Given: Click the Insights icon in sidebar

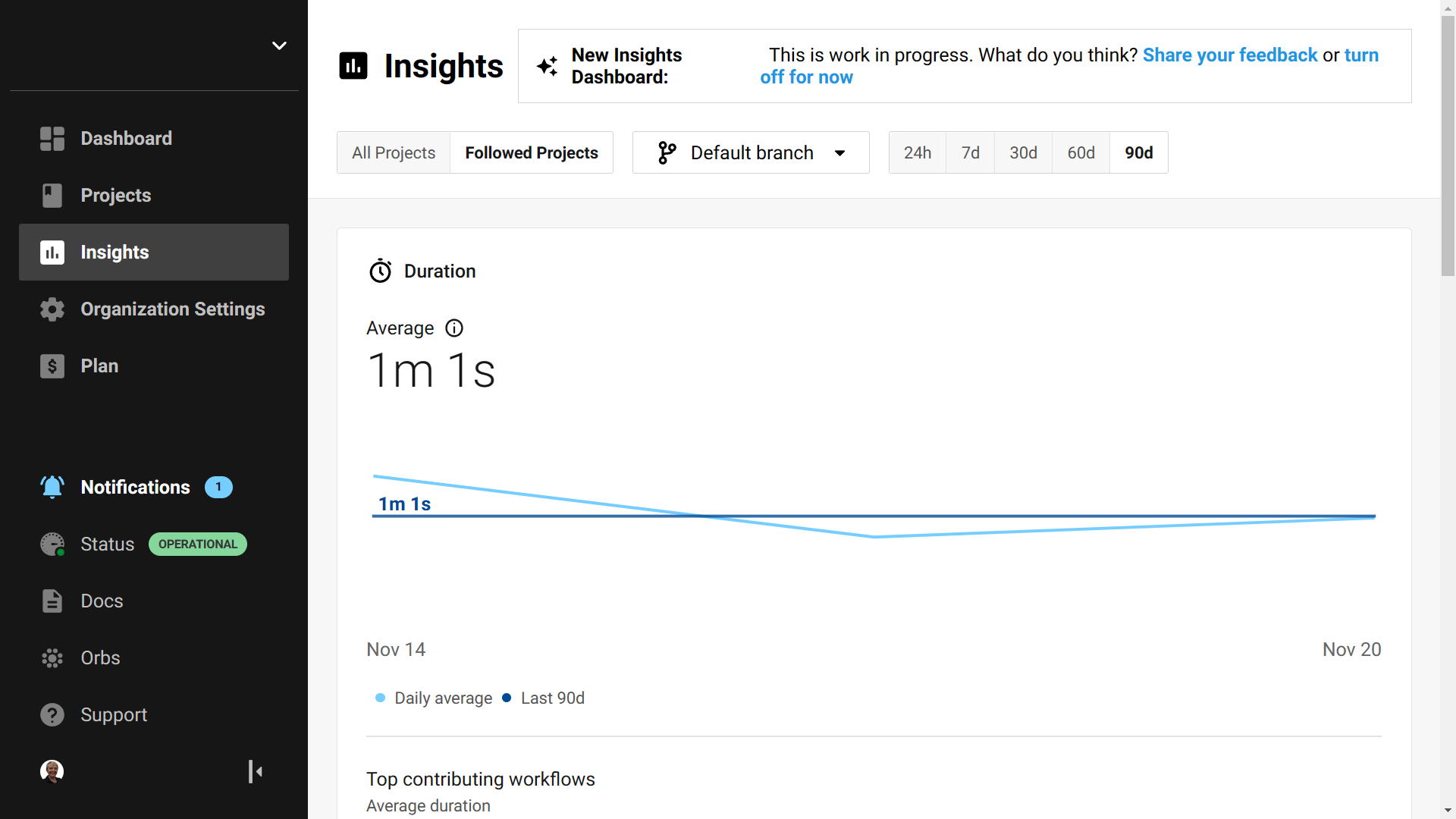Looking at the screenshot, I should 51,252.
